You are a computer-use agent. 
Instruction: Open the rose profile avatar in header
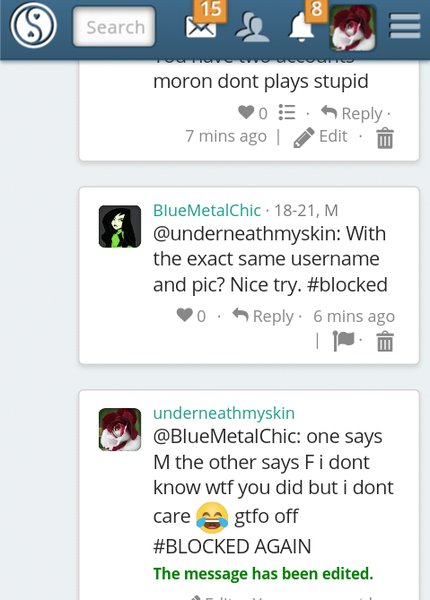[x=353, y=28]
